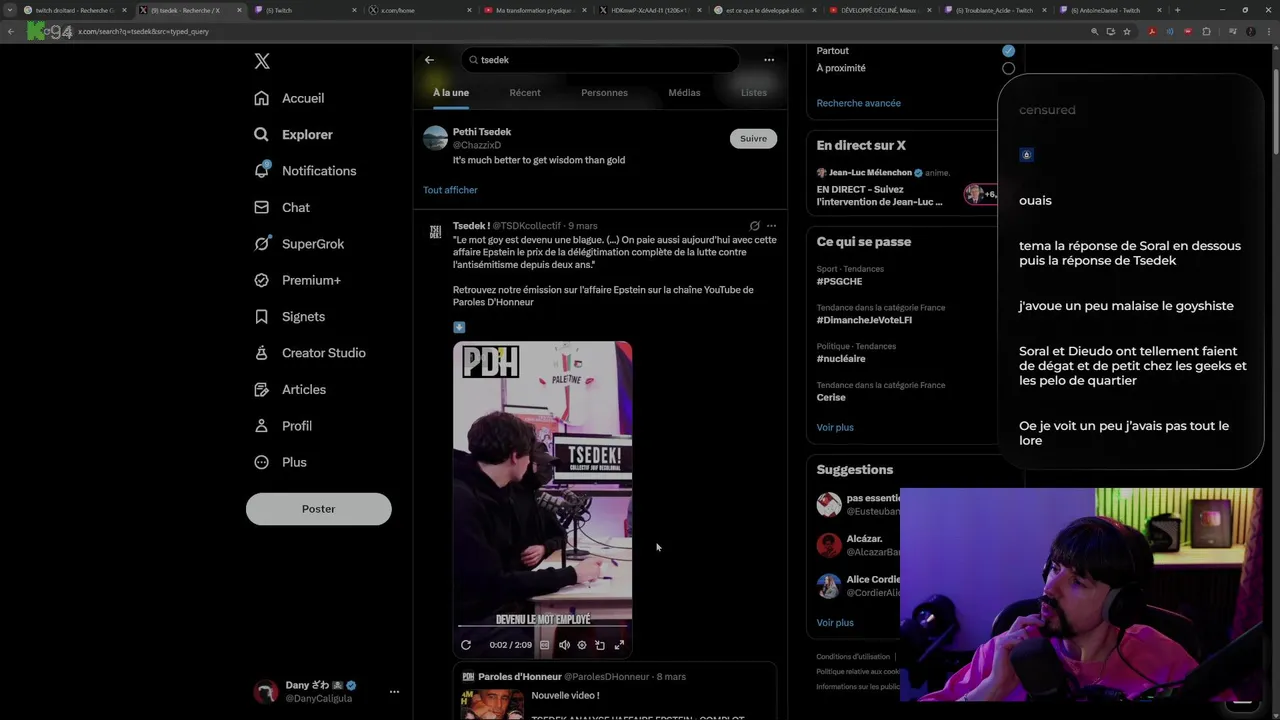Click the search field containing tsedek
1280x720 pixels.
coord(600,60)
